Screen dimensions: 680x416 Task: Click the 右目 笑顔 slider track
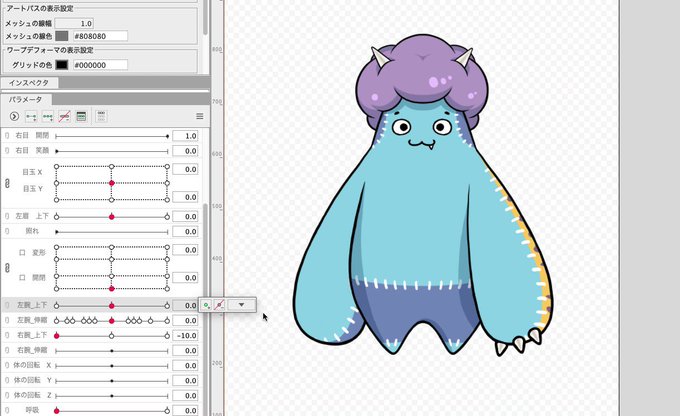point(112,151)
